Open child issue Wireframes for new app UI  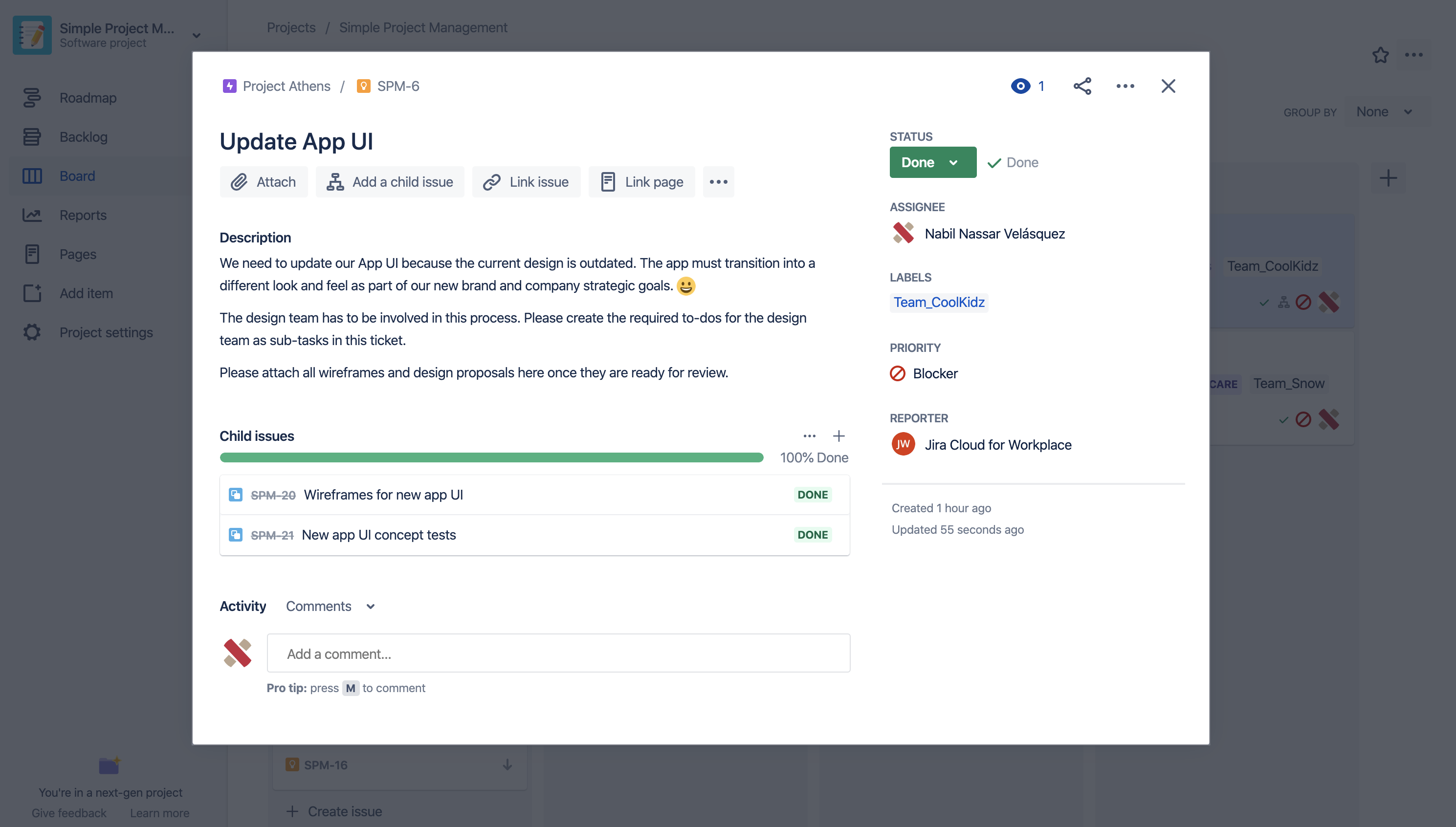pyautogui.click(x=383, y=495)
